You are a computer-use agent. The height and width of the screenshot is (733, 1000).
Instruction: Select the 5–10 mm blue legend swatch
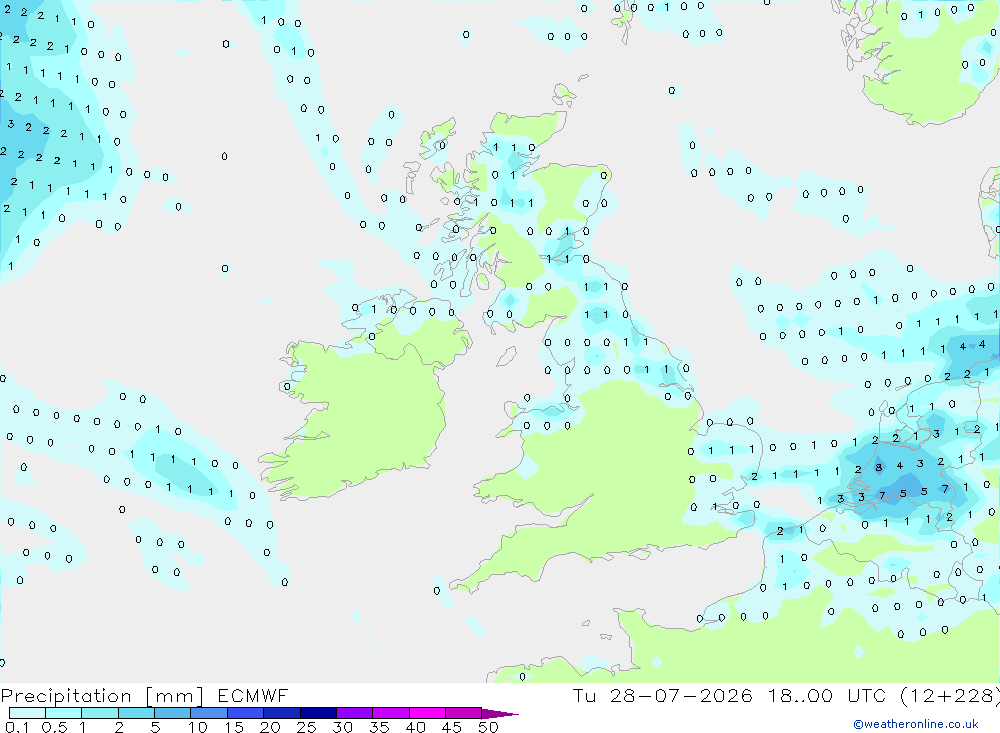(x=173, y=713)
